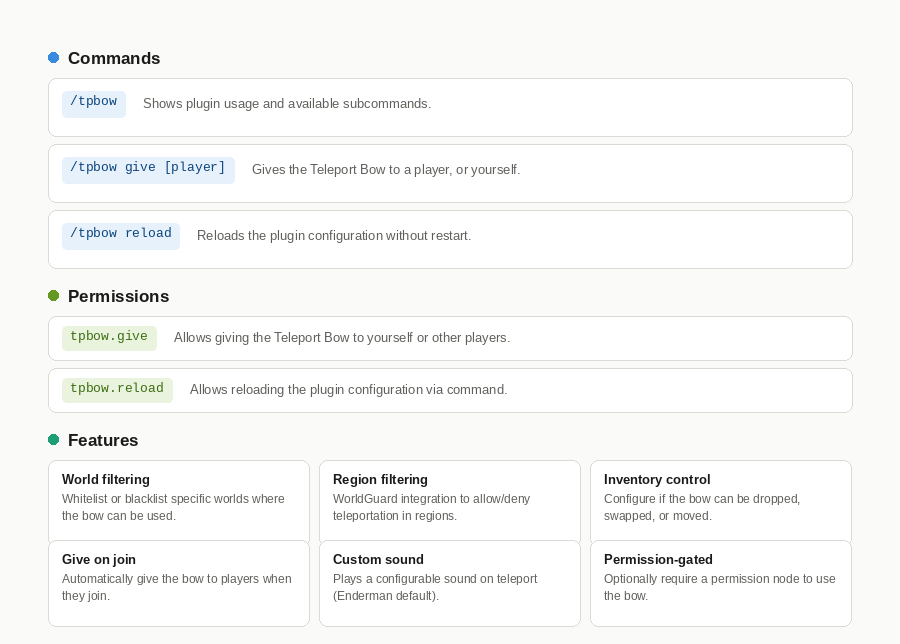Click the green dot beside Permissions heading
This screenshot has width=900, height=644.
click(x=53, y=296)
